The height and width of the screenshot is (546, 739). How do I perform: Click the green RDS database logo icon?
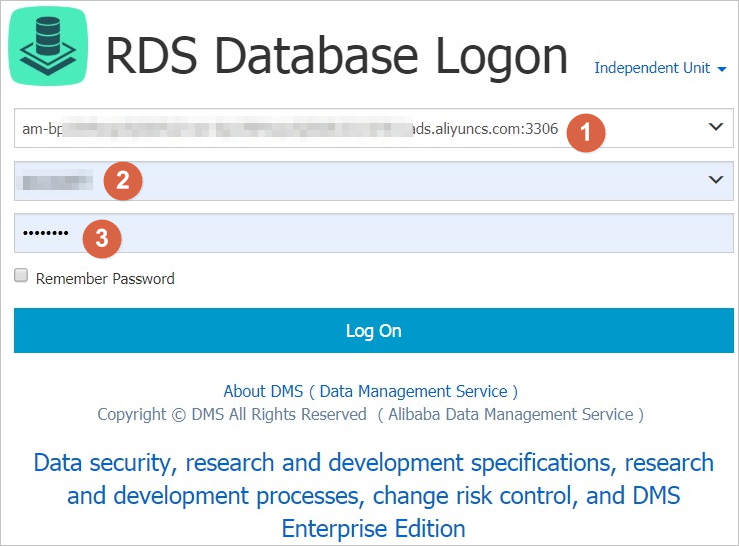click(48, 46)
